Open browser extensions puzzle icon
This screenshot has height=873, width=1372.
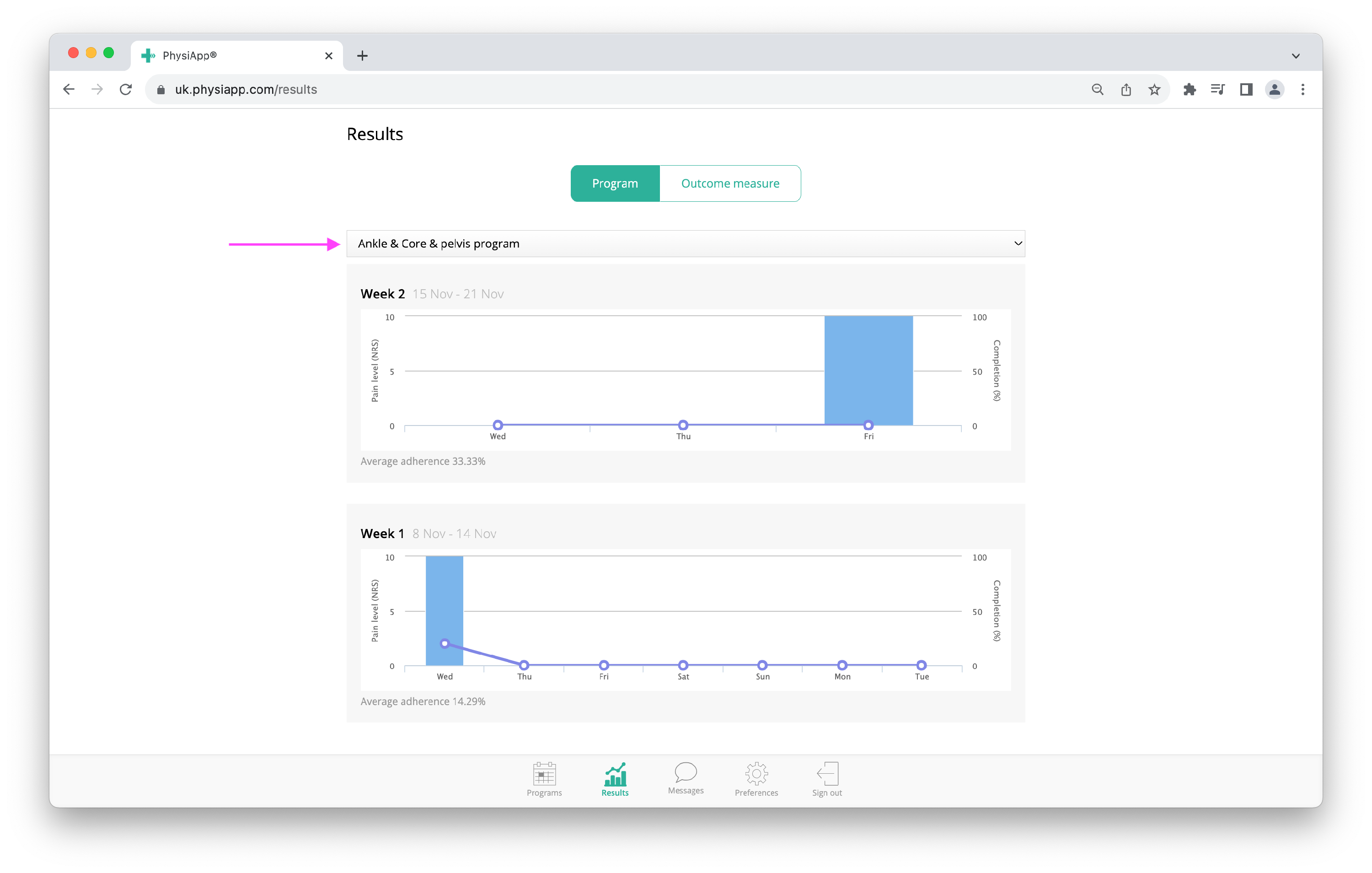[x=1189, y=90]
